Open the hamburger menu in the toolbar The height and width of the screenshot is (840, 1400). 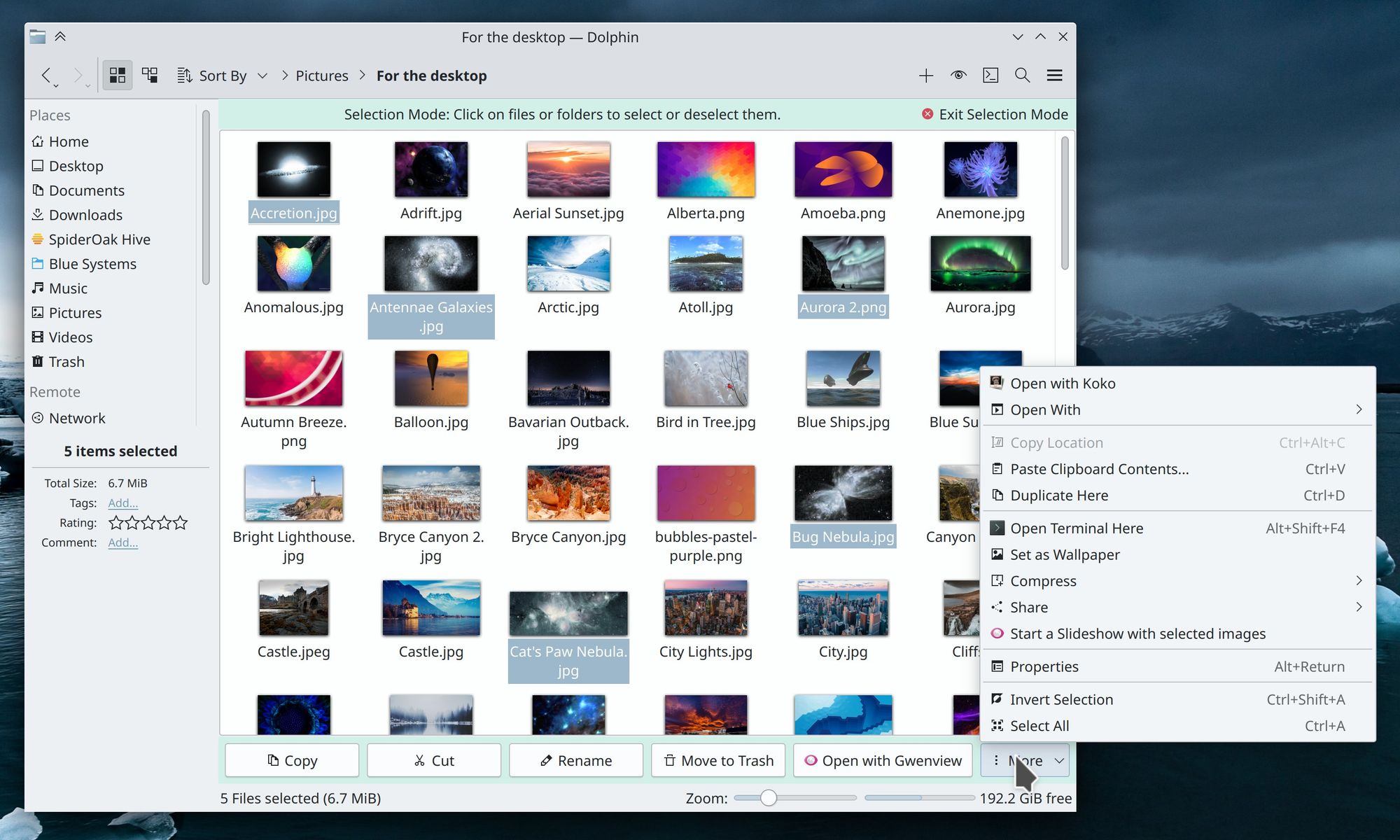click(1054, 75)
